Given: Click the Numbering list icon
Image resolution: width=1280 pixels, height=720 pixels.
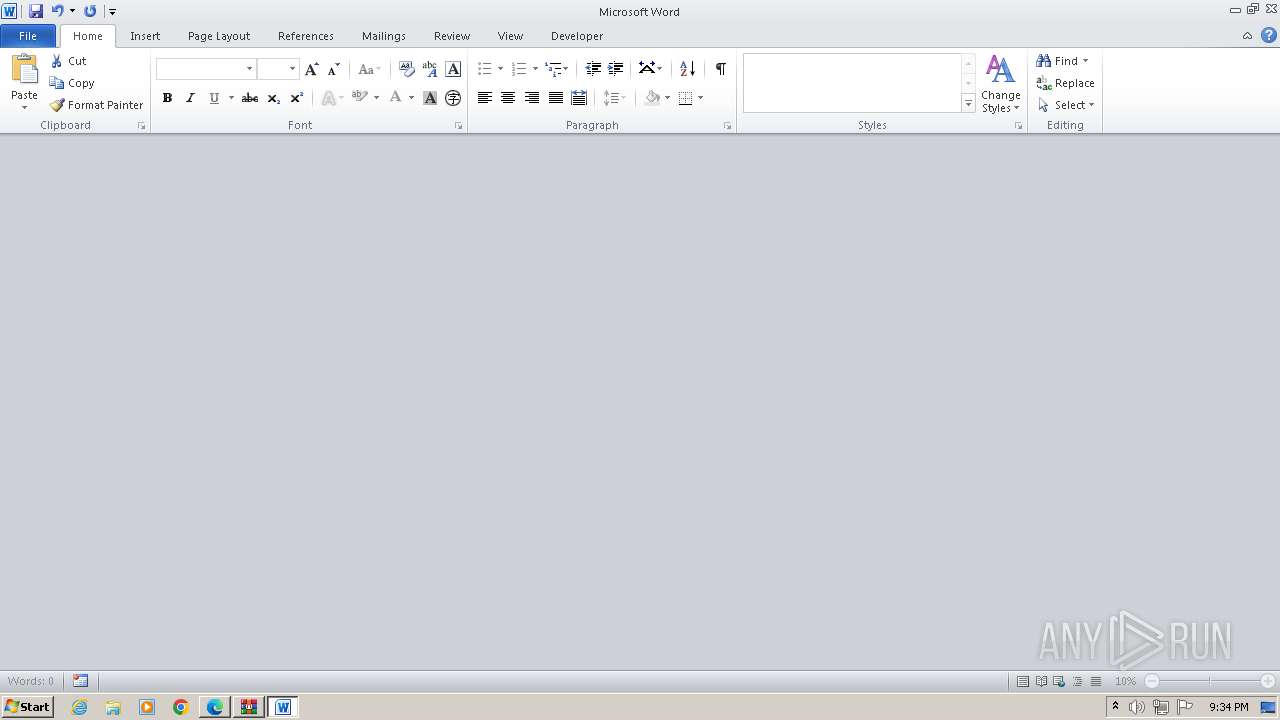Looking at the screenshot, I should [x=518, y=69].
